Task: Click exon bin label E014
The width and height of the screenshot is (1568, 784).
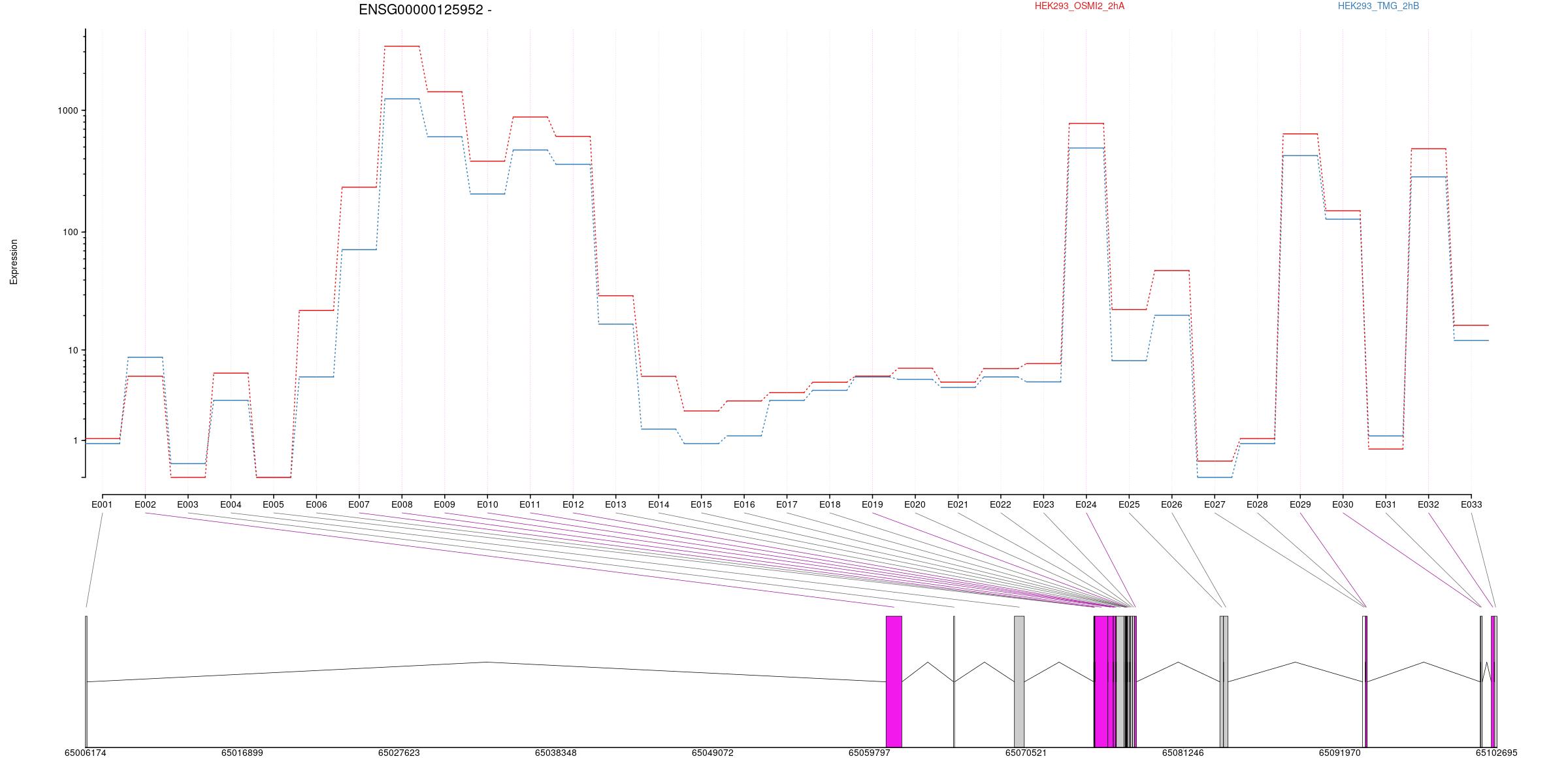Action: pyautogui.click(x=659, y=504)
